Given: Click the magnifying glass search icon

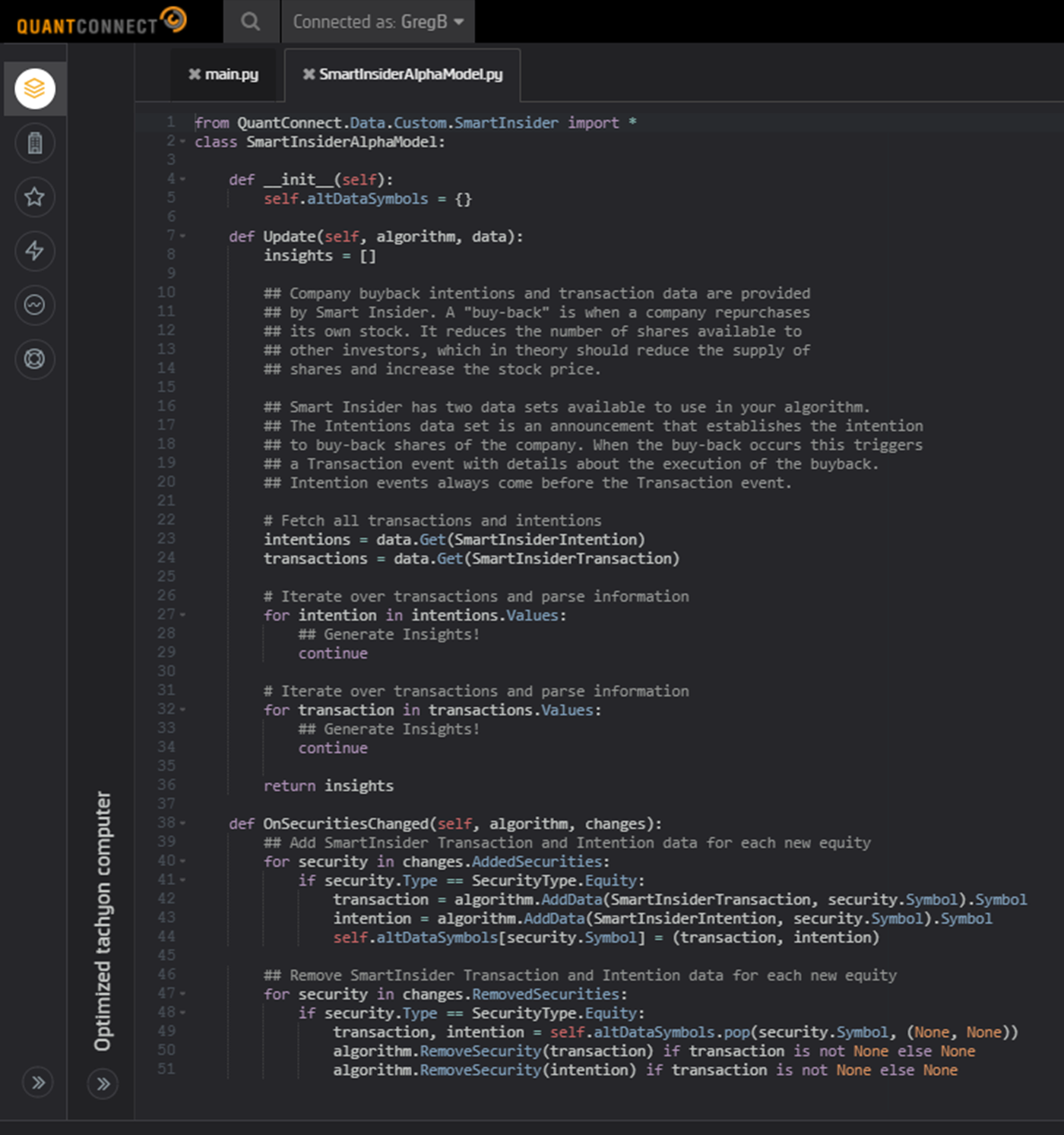Looking at the screenshot, I should (x=250, y=22).
